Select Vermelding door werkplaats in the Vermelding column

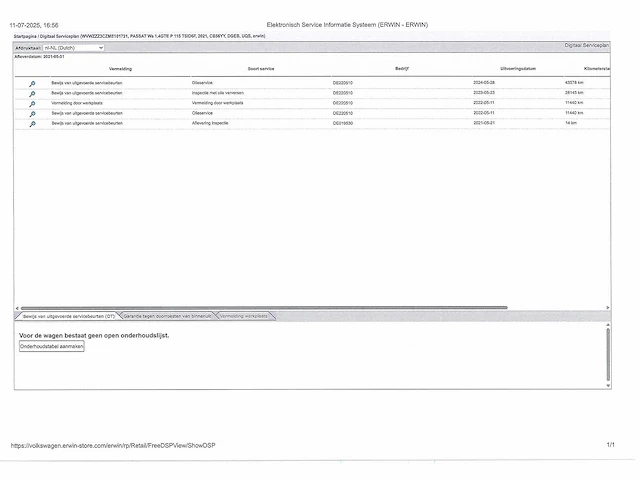tap(77, 103)
